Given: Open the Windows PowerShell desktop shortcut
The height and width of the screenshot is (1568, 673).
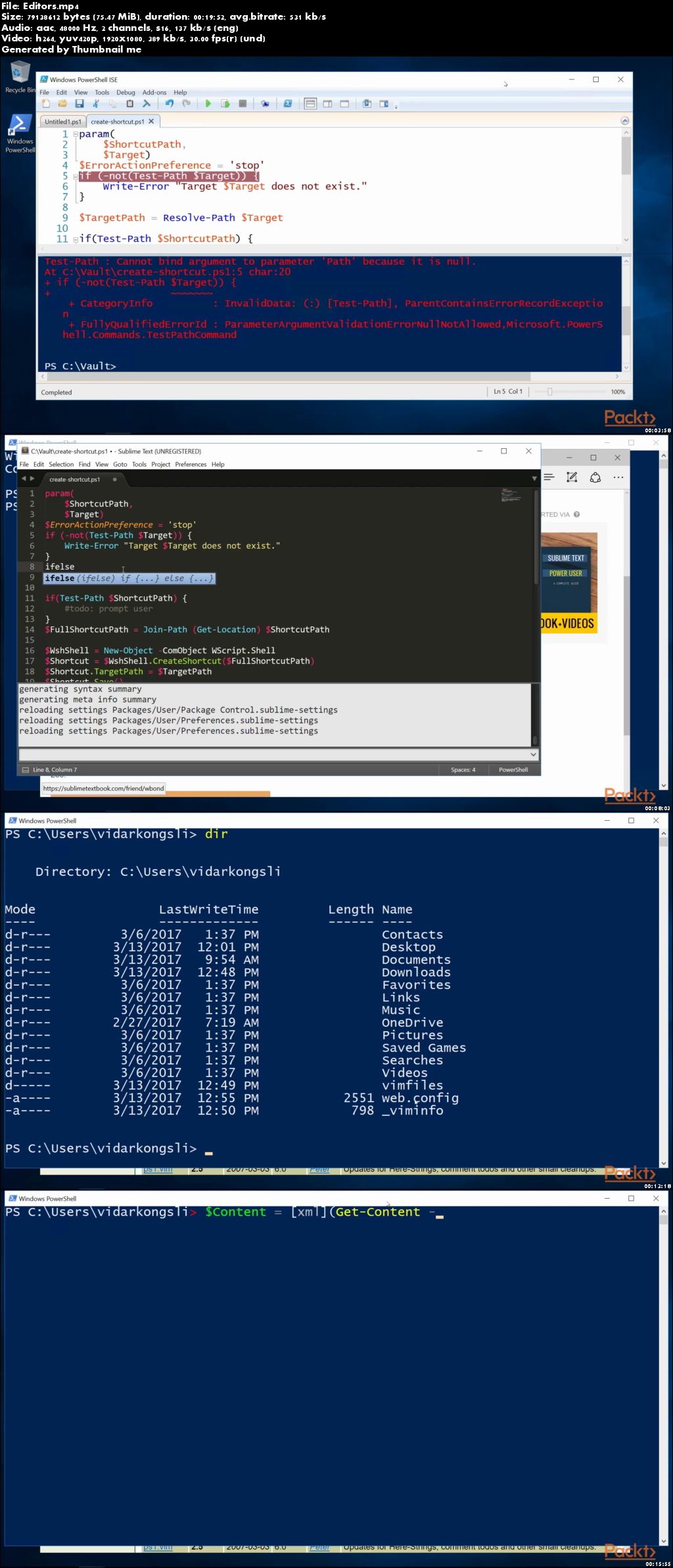Looking at the screenshot, I should click(20, 134).
